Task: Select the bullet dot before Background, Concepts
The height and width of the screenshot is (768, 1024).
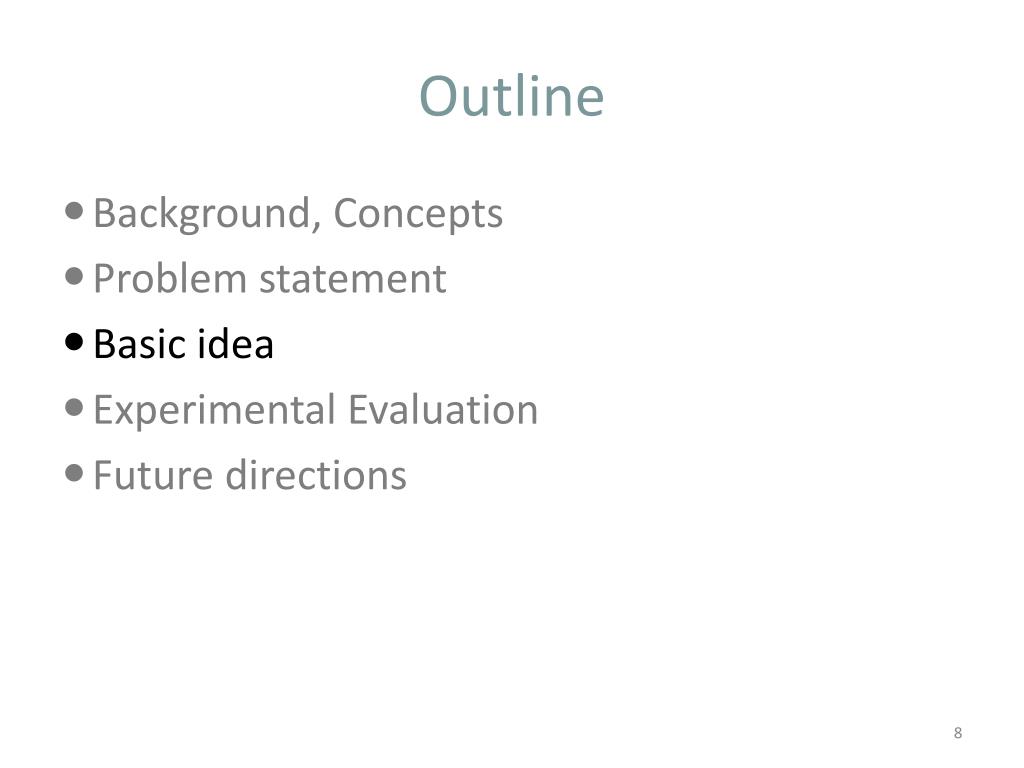Action: pos(74,211)
